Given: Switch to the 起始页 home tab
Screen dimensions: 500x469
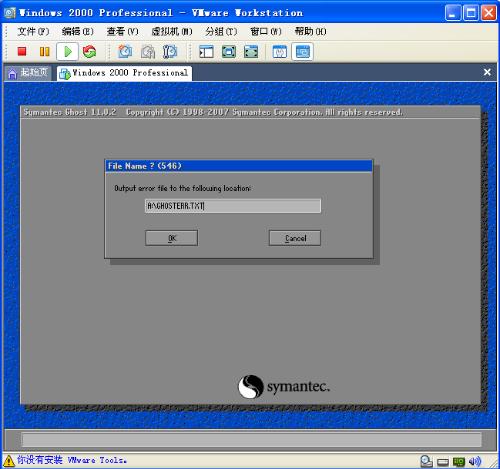Looking at the screenshot, I should [28, 73].
